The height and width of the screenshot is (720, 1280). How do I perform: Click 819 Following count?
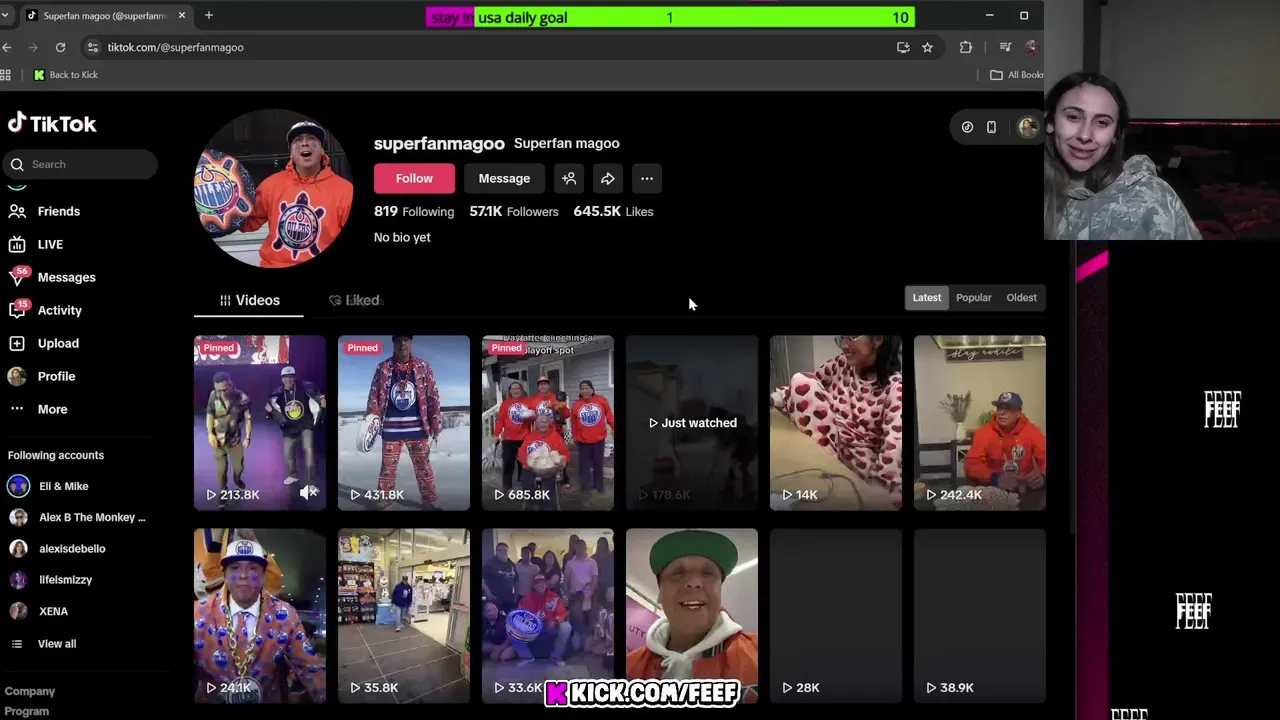coord(414,211)
